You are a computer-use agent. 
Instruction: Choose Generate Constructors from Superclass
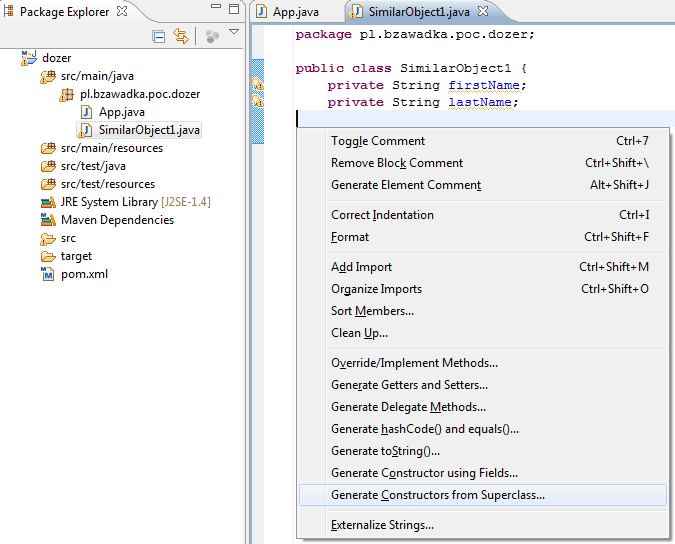point(437,495)
